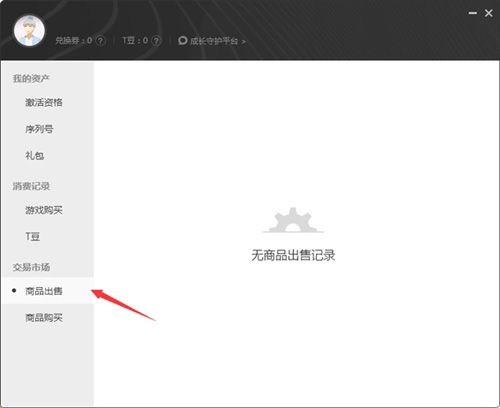The image size is (500, 408).
Task: Select 商品出售 in the sidebar
Action: click(x=48, y=291)
